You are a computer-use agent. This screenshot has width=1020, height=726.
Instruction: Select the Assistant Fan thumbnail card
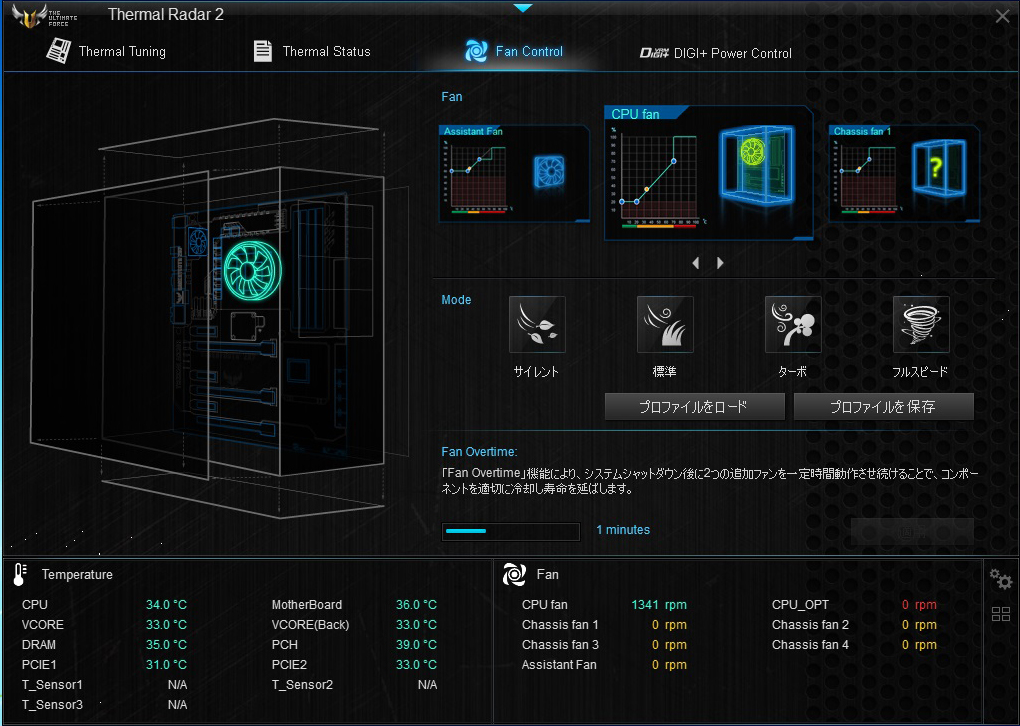[x=514, y=174]
